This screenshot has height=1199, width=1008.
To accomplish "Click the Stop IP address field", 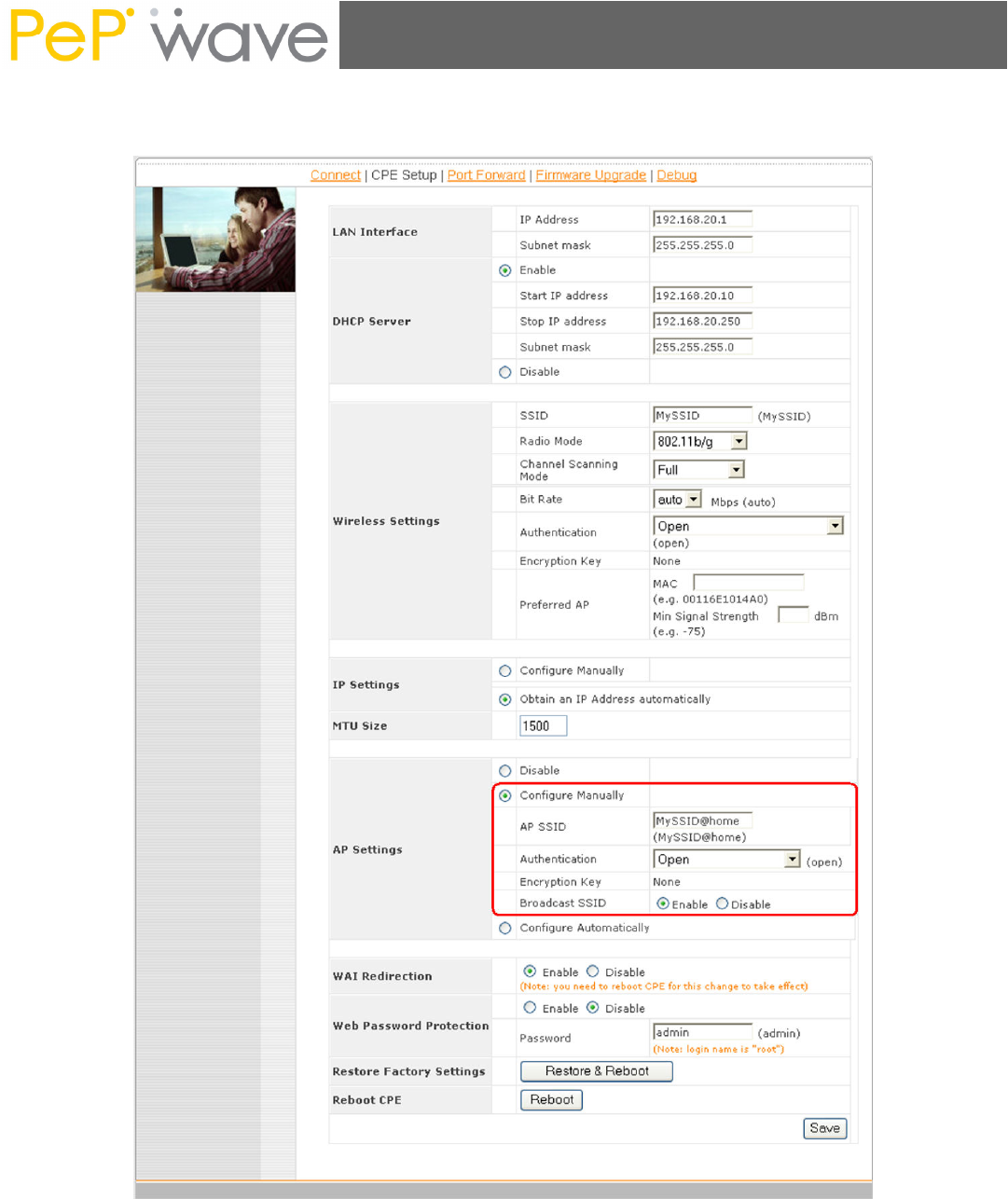I will (x=702, y=321).
